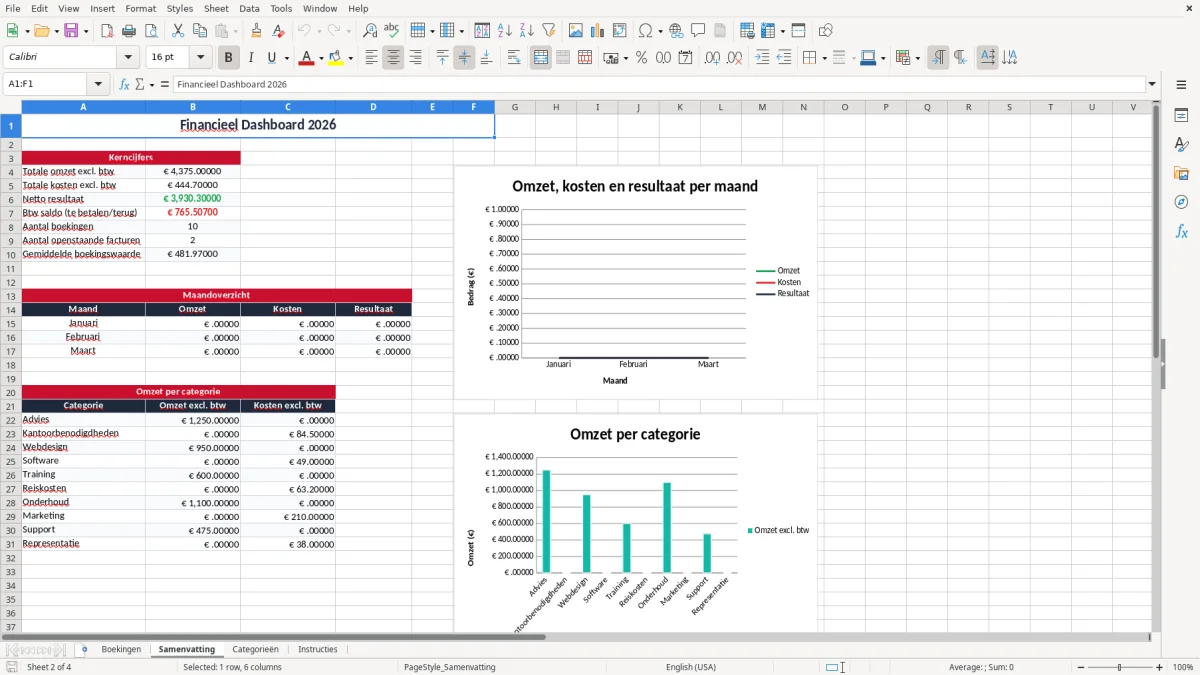
Task: Click Clear Direct Formatting icon
Action: coord(279,31)
